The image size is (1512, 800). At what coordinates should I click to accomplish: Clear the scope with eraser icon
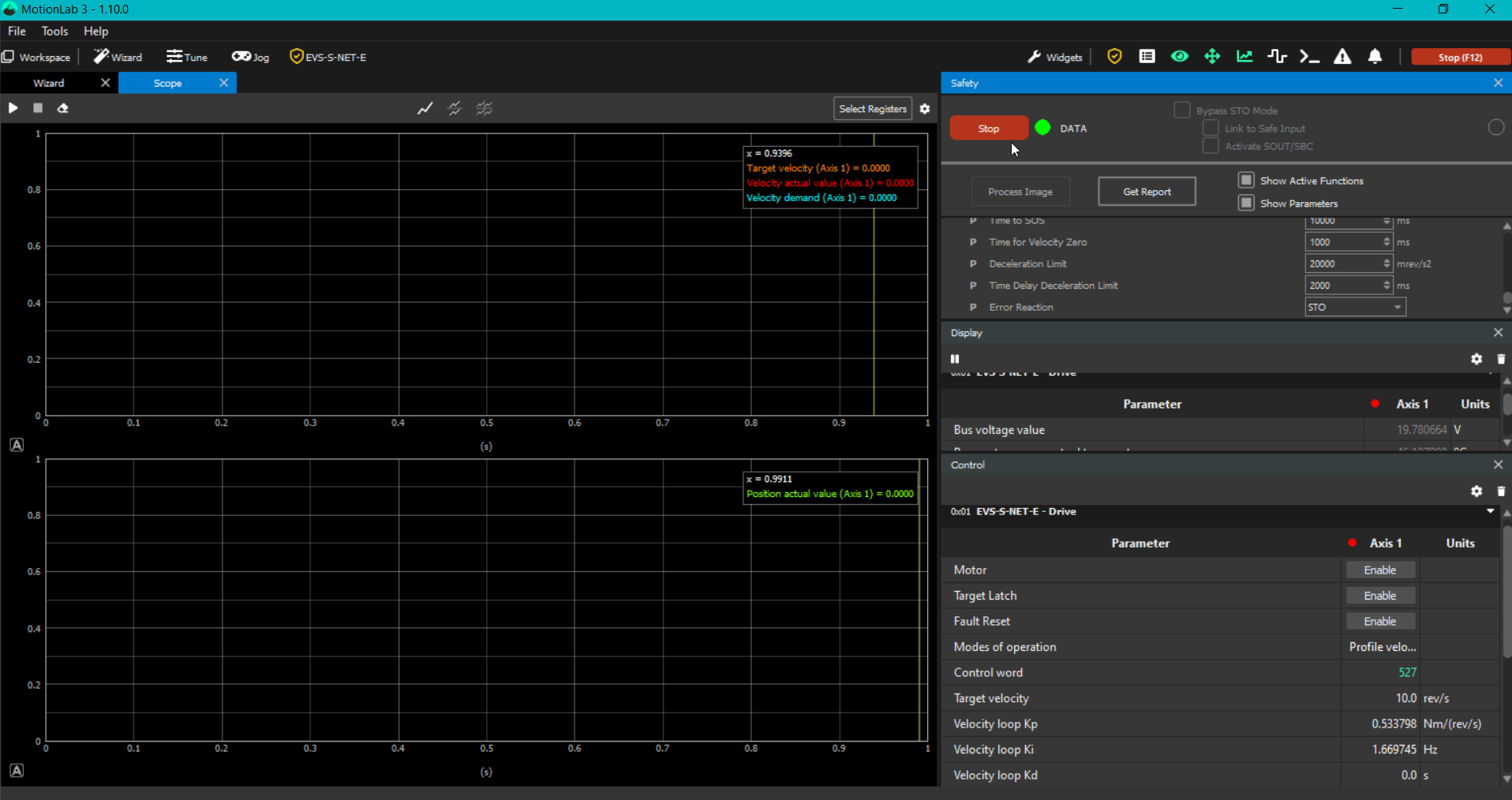[63, 108]
